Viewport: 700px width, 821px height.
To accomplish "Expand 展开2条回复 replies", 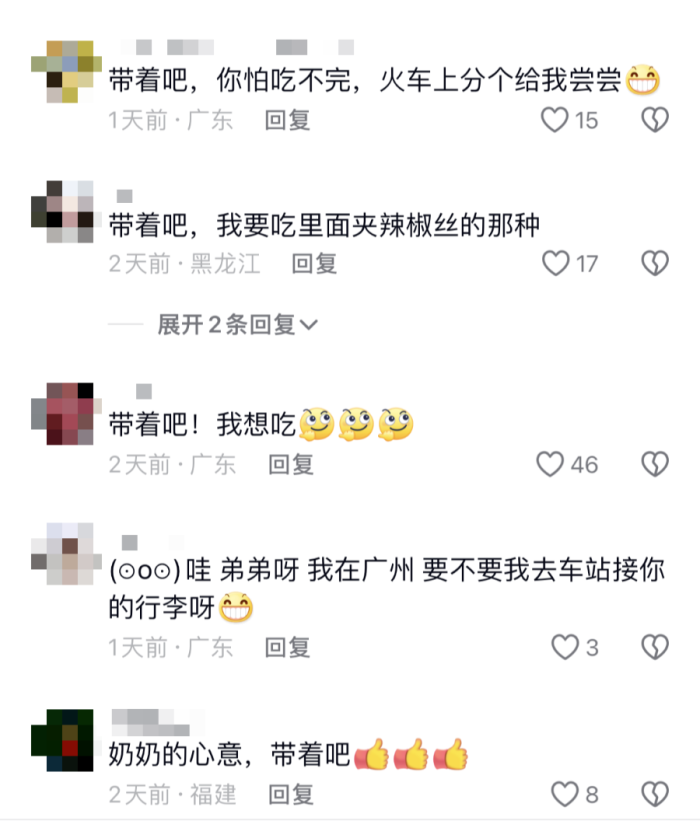I will [237, 325].
